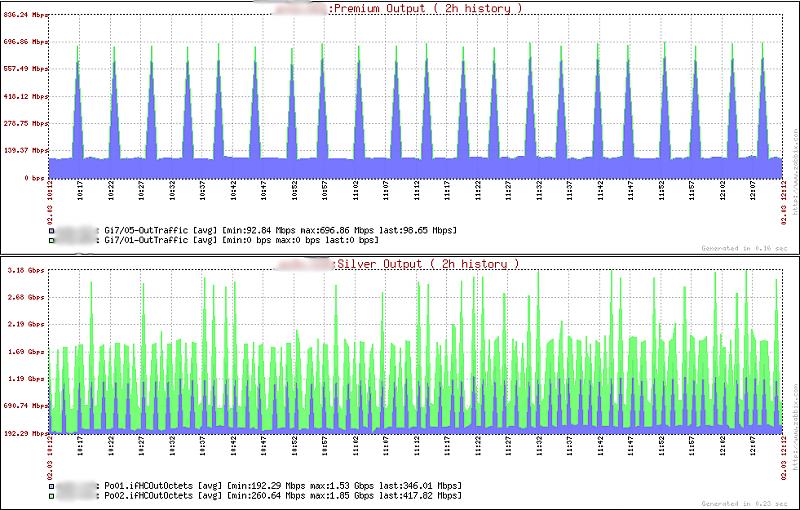This screenshot has width=800, height=510.
Task: Click the 0 bps label on Premium graph
Action: [35, 178]
